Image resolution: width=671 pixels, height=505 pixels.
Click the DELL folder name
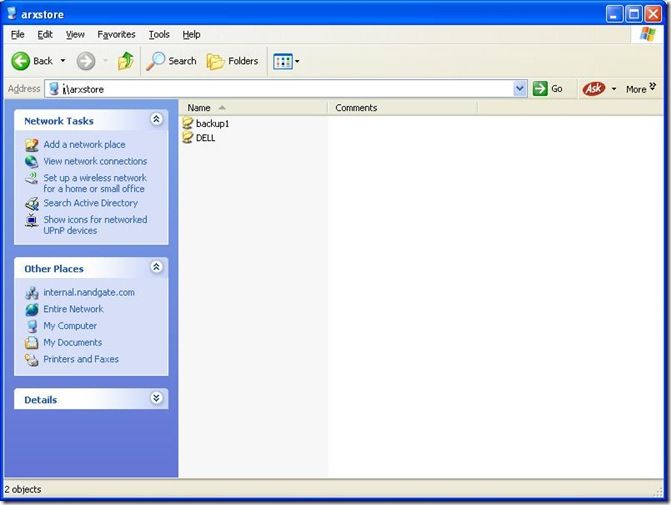point(205,138)
